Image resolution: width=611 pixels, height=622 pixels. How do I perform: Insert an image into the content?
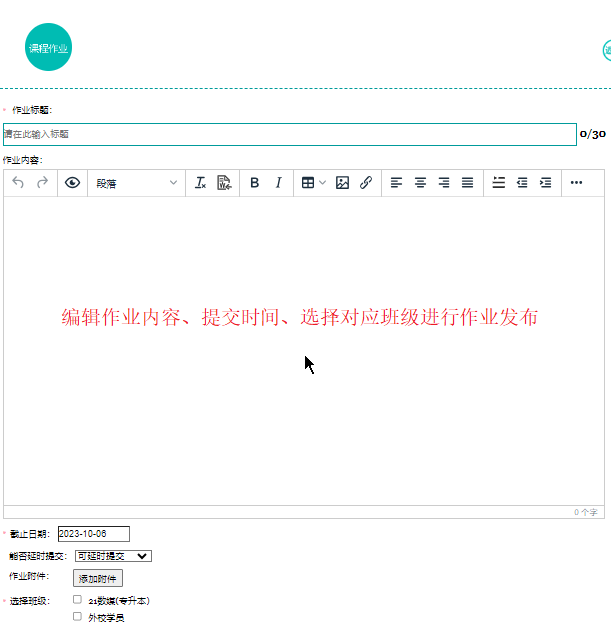pos(342,183)
